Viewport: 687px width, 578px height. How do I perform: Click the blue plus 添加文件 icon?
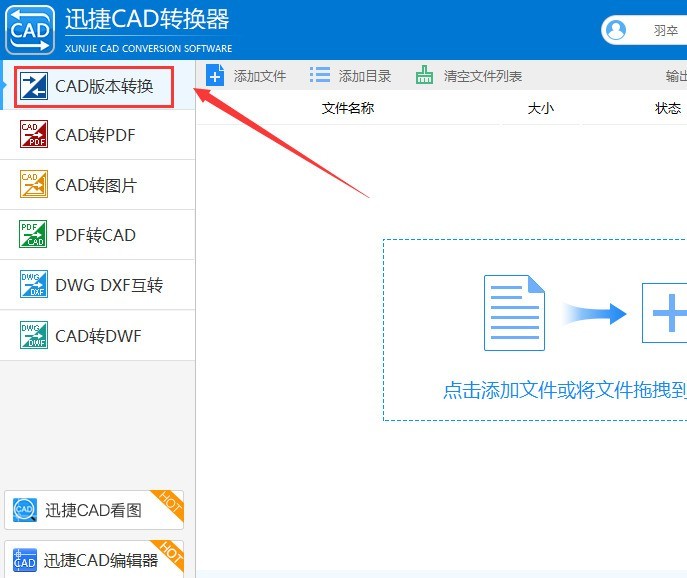[x=215, y=75]
